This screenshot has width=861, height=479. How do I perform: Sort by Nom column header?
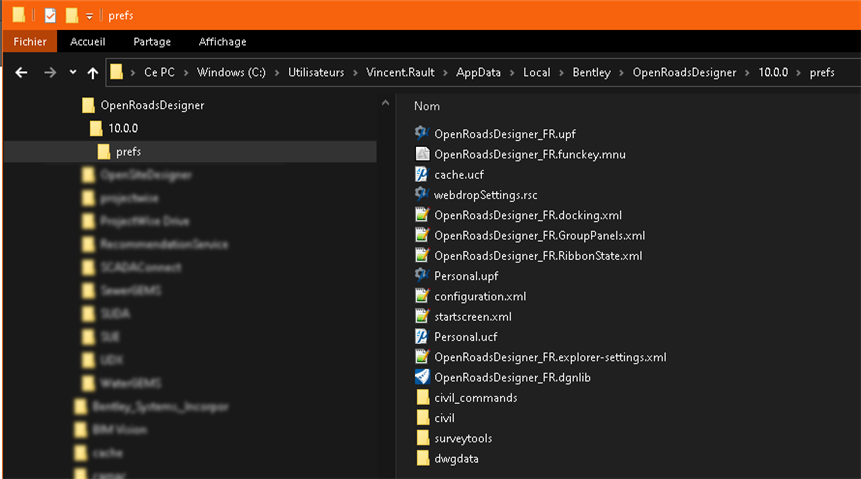coord(427,107)
